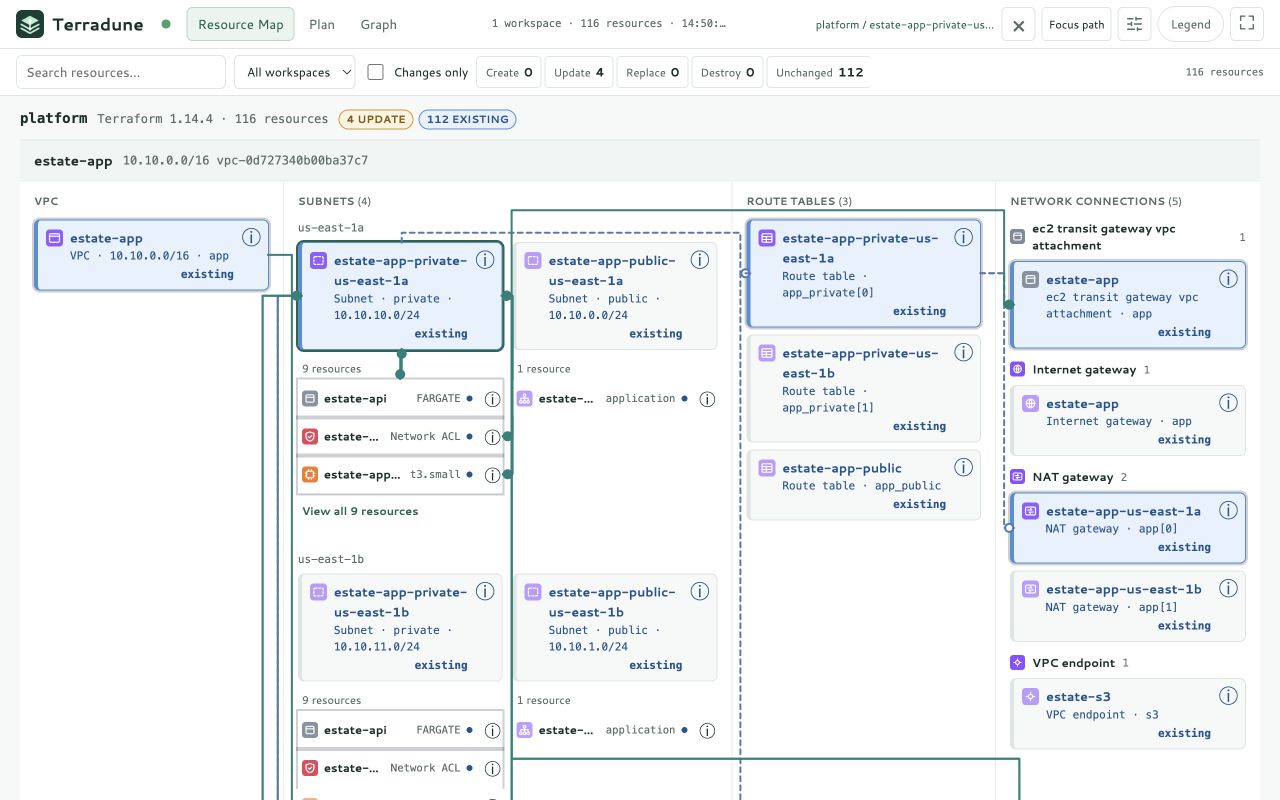Image resolution: width=1280 pixels, height=800 pixels.
Task: Open the Legend button
Action: (x=1190, y=24)
